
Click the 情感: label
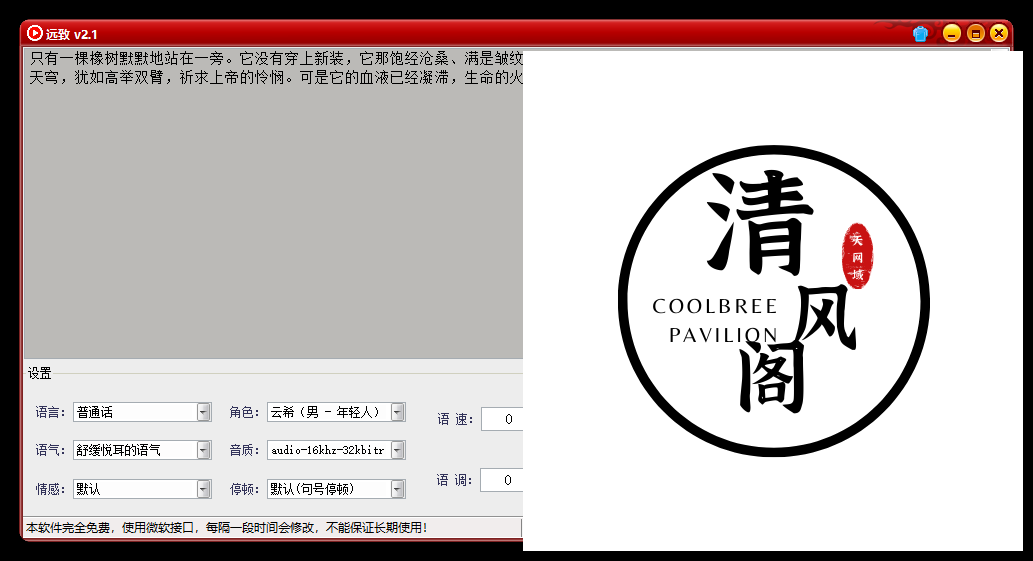(51, 489)
